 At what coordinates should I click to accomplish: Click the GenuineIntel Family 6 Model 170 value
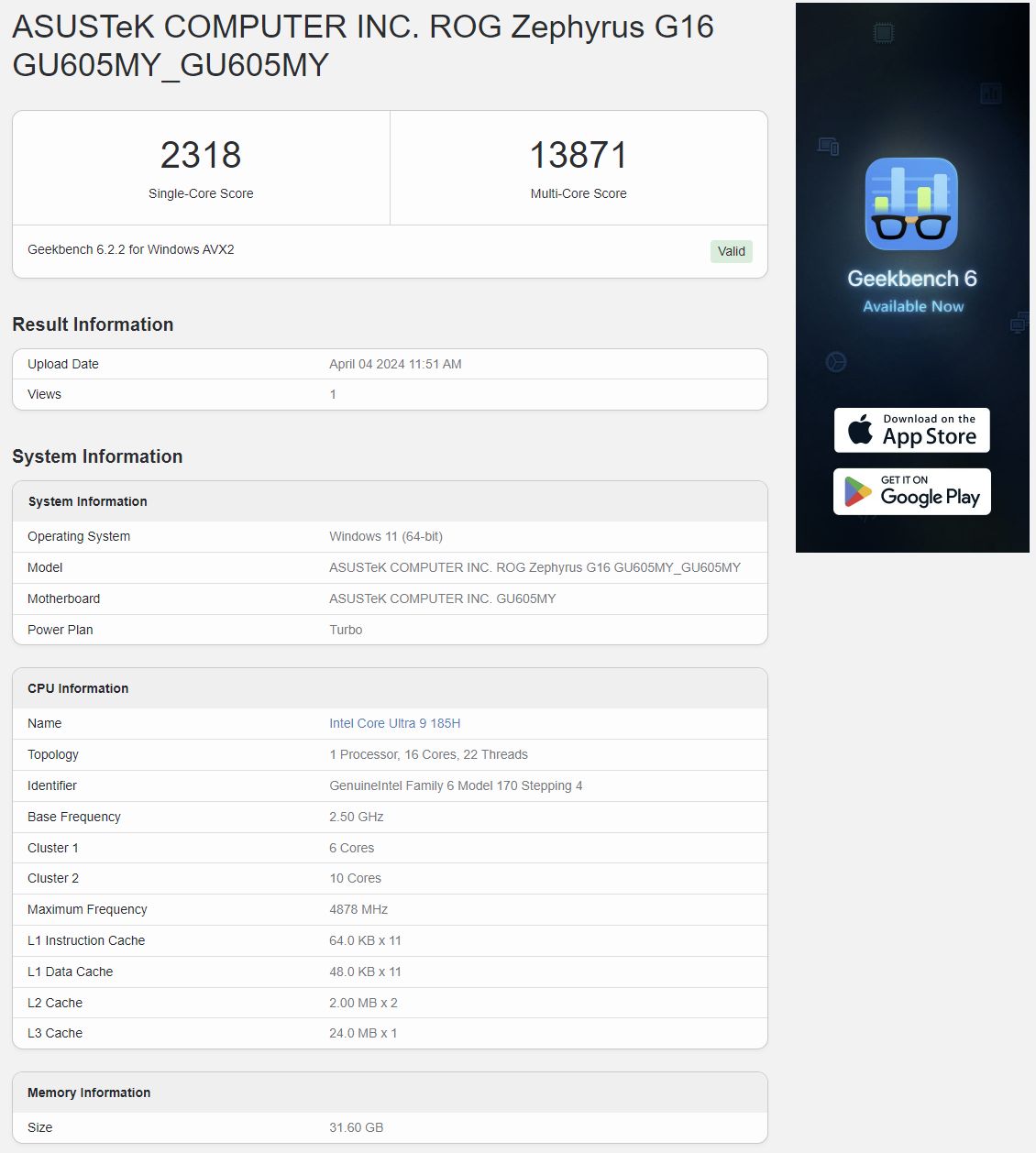(456, 785)
